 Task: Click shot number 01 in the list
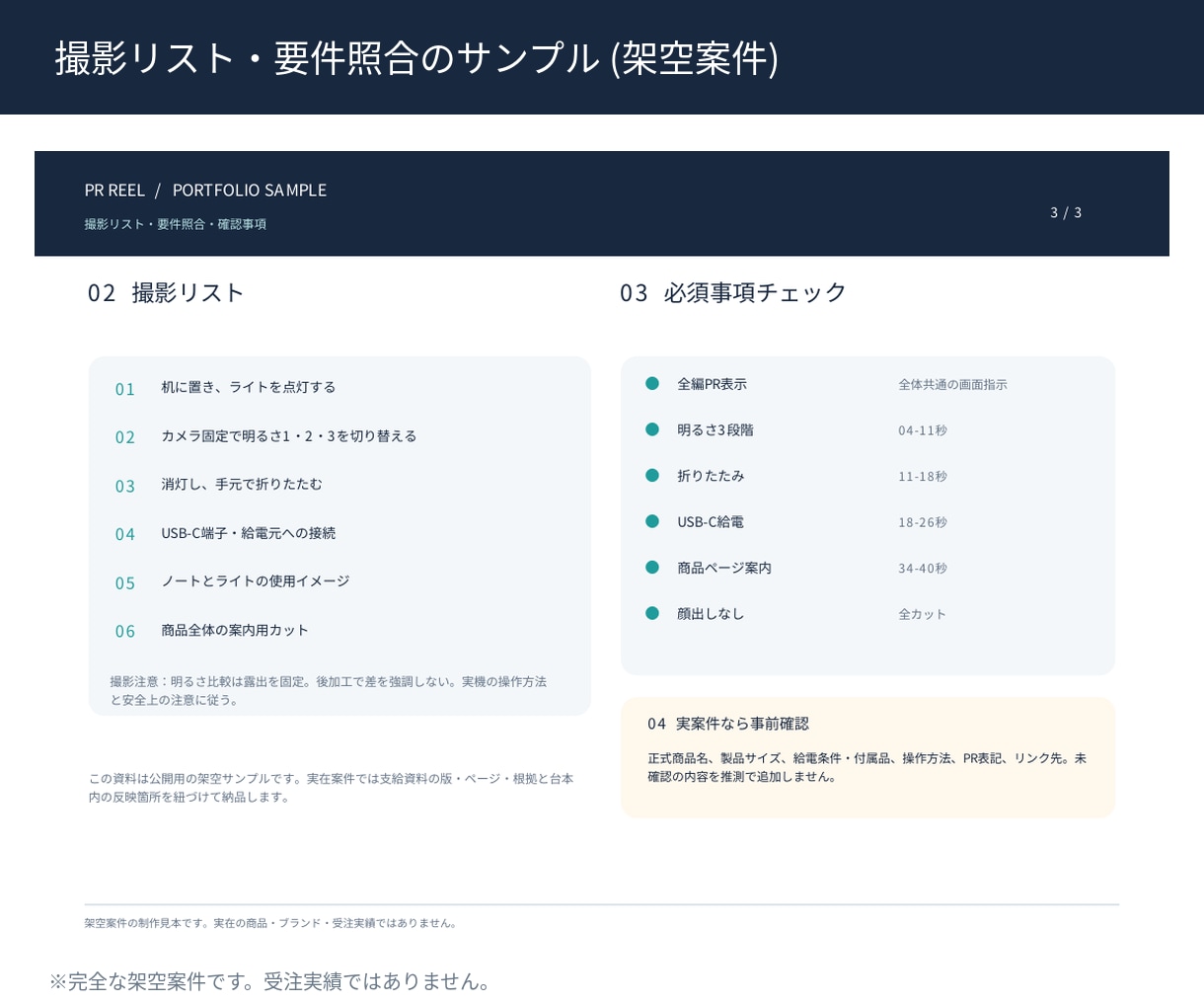(125, 389)
